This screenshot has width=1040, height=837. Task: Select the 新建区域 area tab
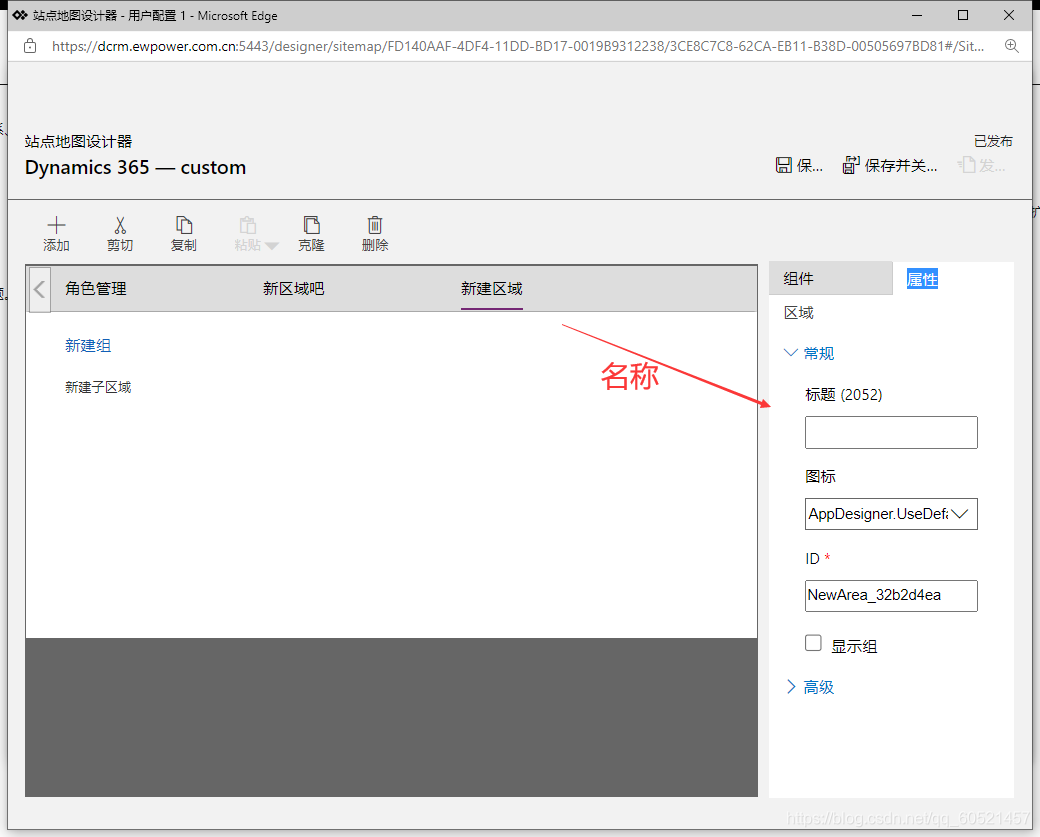click(491, 289)
